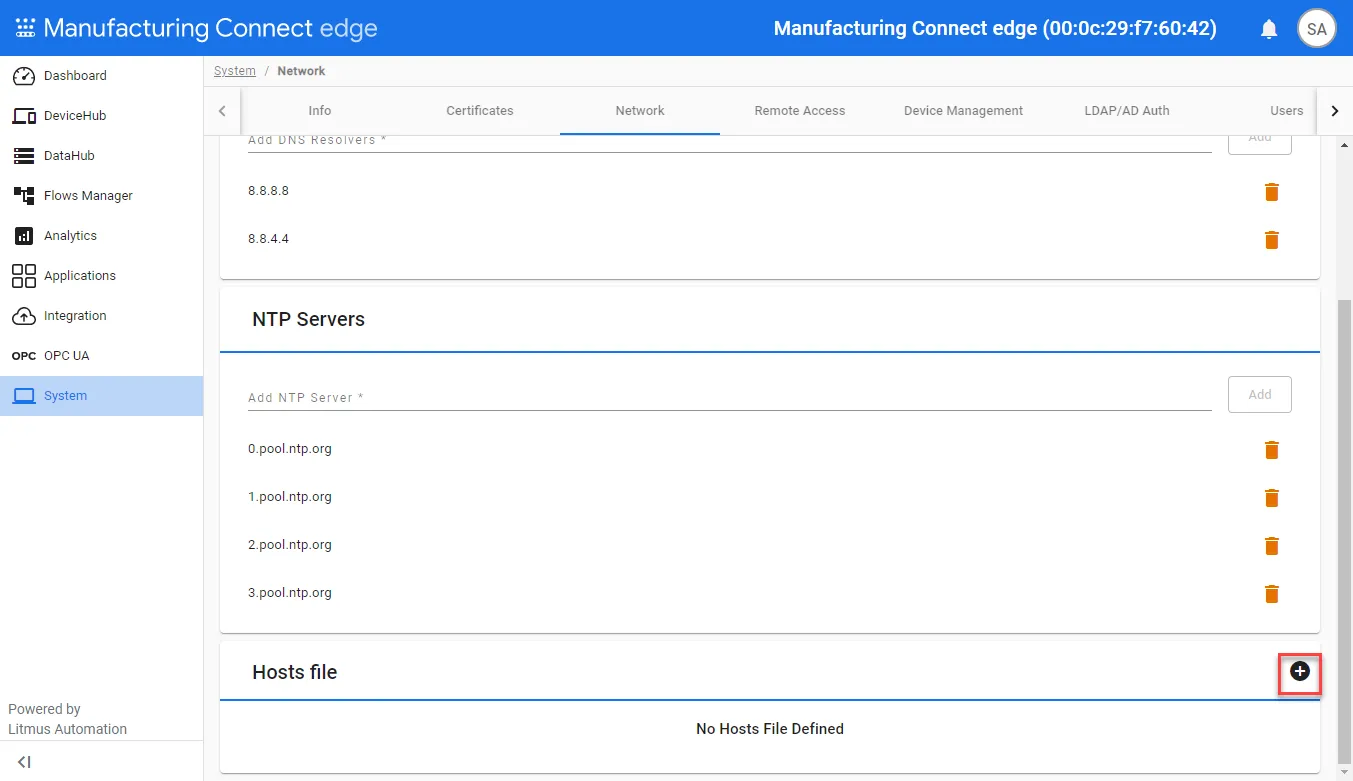The image size is (1353, 781).
Task: Switch to the Certificates tab
Action: tap(480, 111)
